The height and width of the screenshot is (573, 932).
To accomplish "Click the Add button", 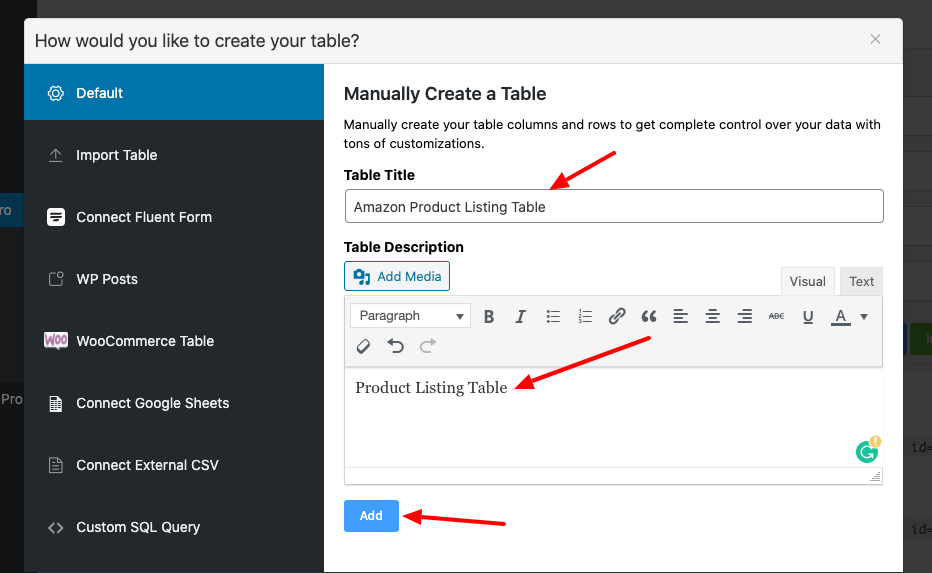I will coord(371,516).
